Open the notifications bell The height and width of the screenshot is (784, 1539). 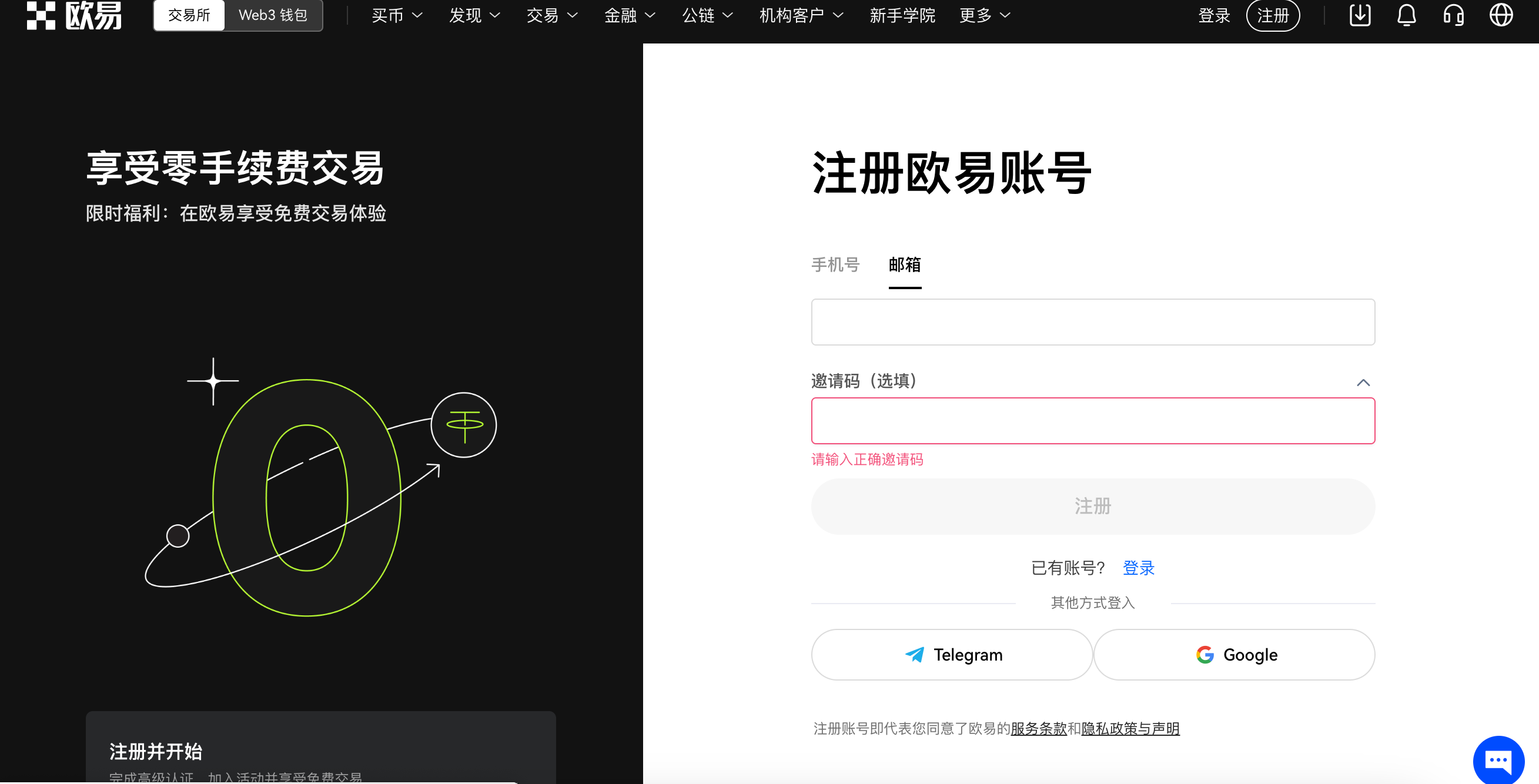click(1406, 15)
